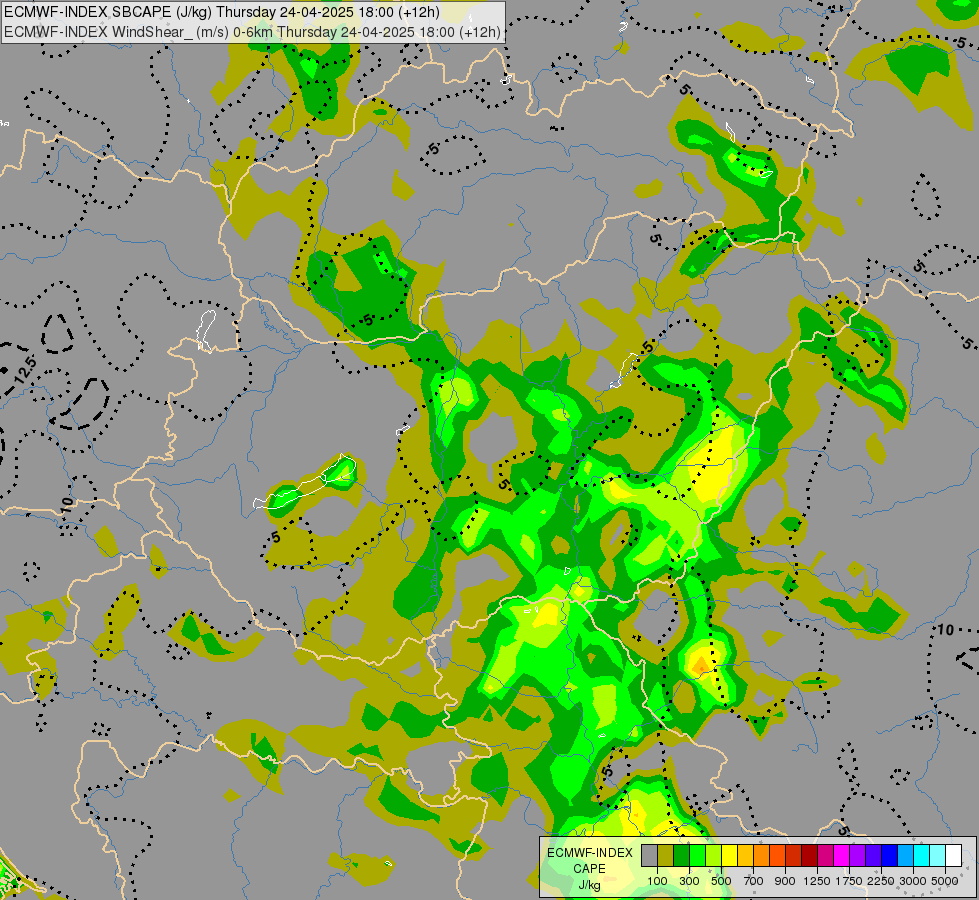Select the pure yellow legend swatch

pos(729,855)
